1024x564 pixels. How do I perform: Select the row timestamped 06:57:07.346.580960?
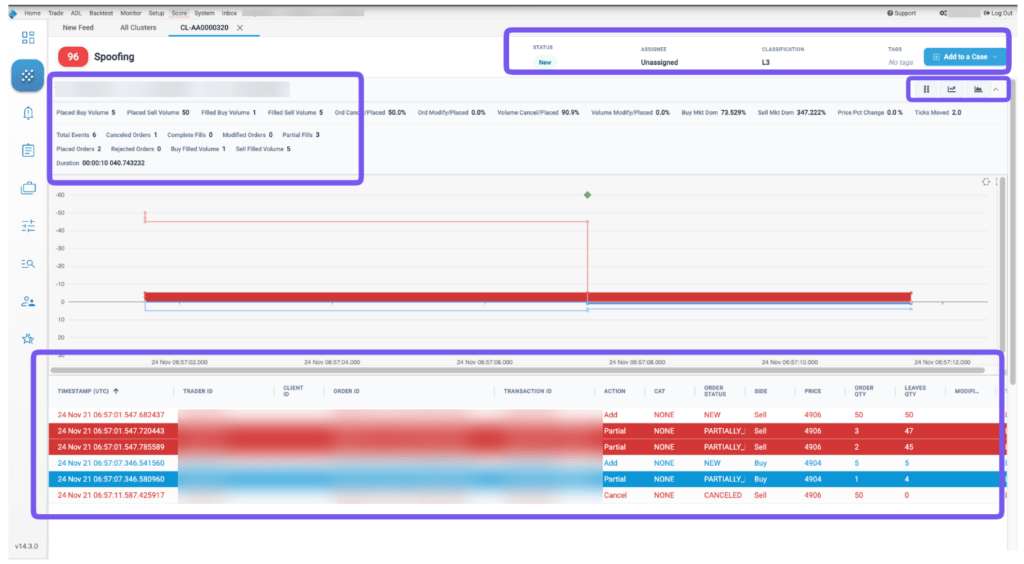tap(526, 479)
